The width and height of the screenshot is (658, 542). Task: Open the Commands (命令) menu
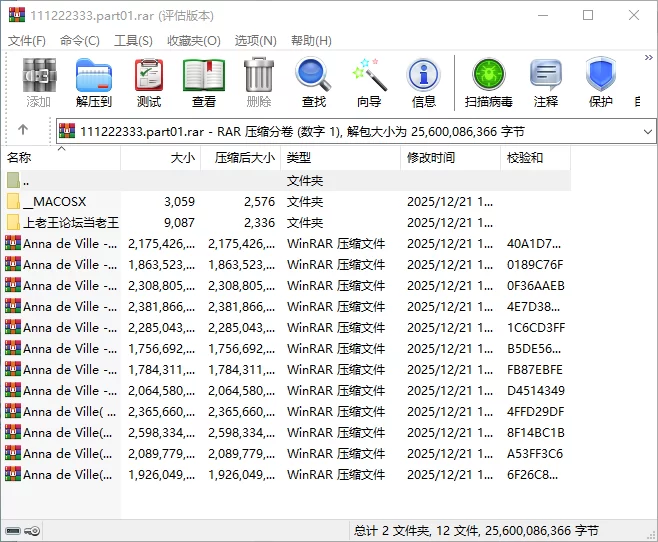80,41
